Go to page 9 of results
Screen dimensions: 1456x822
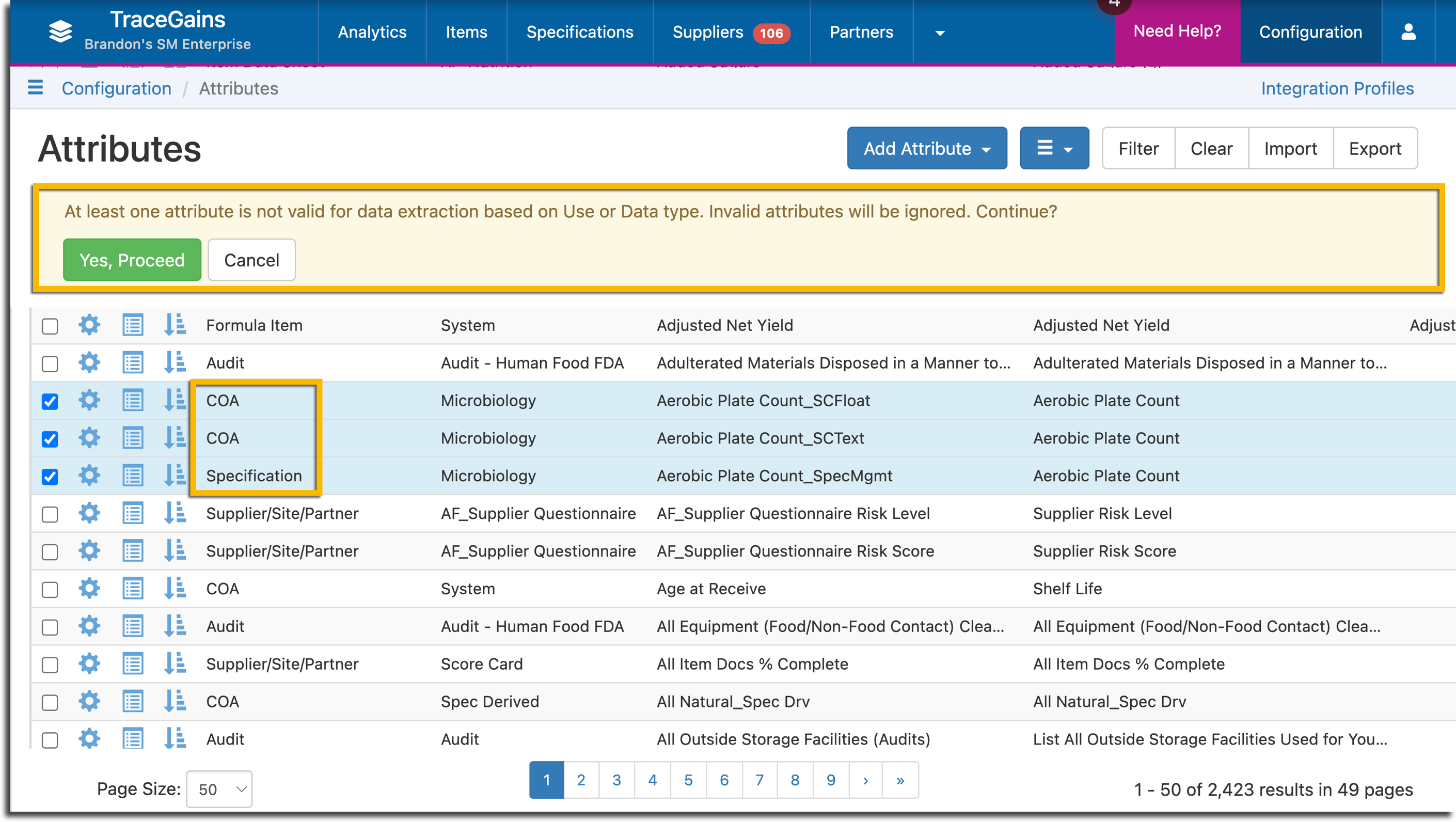[x=831, y=780]
